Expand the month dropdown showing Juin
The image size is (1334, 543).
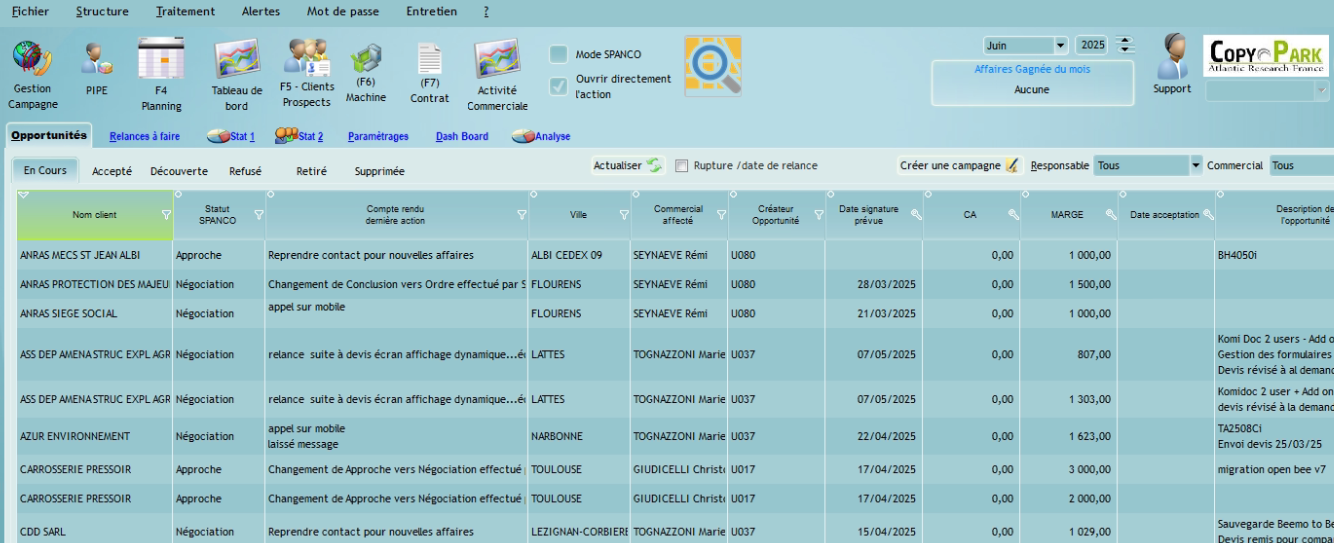(1060, 46)
